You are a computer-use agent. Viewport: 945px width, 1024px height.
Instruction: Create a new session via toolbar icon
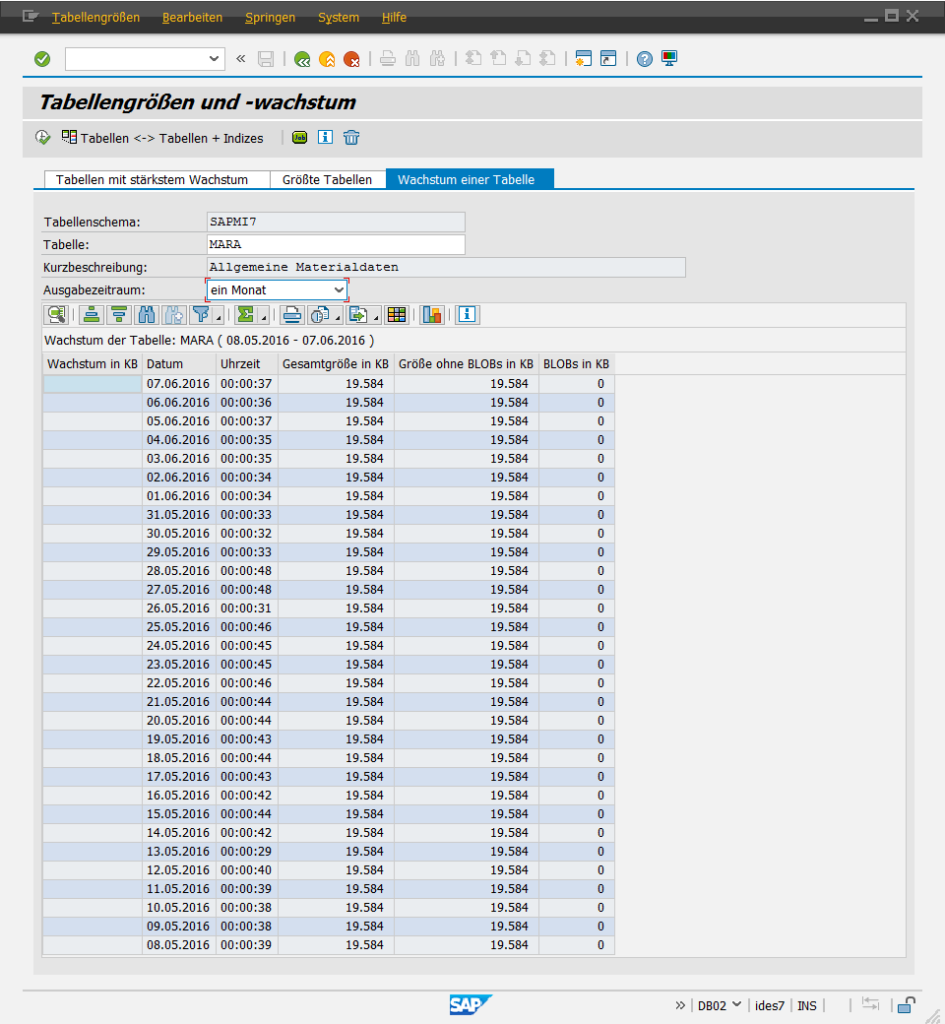pos(583,59)
